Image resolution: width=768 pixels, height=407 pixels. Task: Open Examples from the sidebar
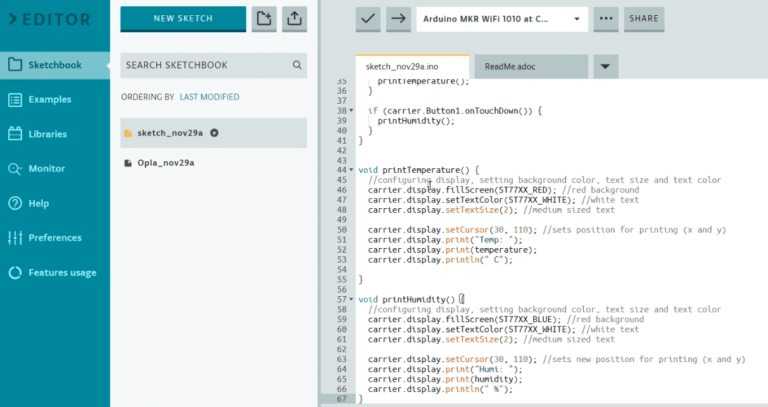tap(50, 99)
